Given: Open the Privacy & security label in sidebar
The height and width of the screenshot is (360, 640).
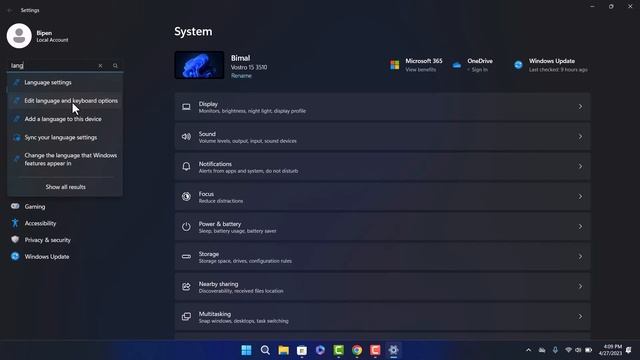Looking at the screenshot, I should pos(48,240).
